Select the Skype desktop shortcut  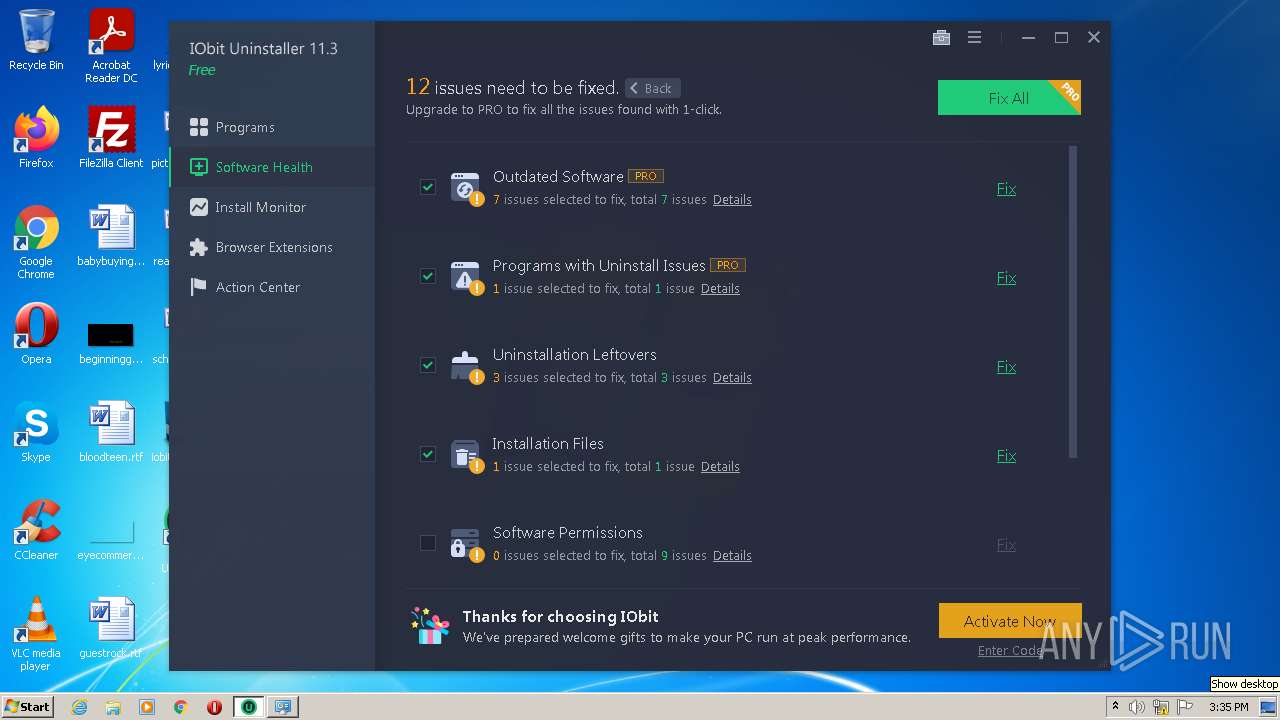click(36, 431)
